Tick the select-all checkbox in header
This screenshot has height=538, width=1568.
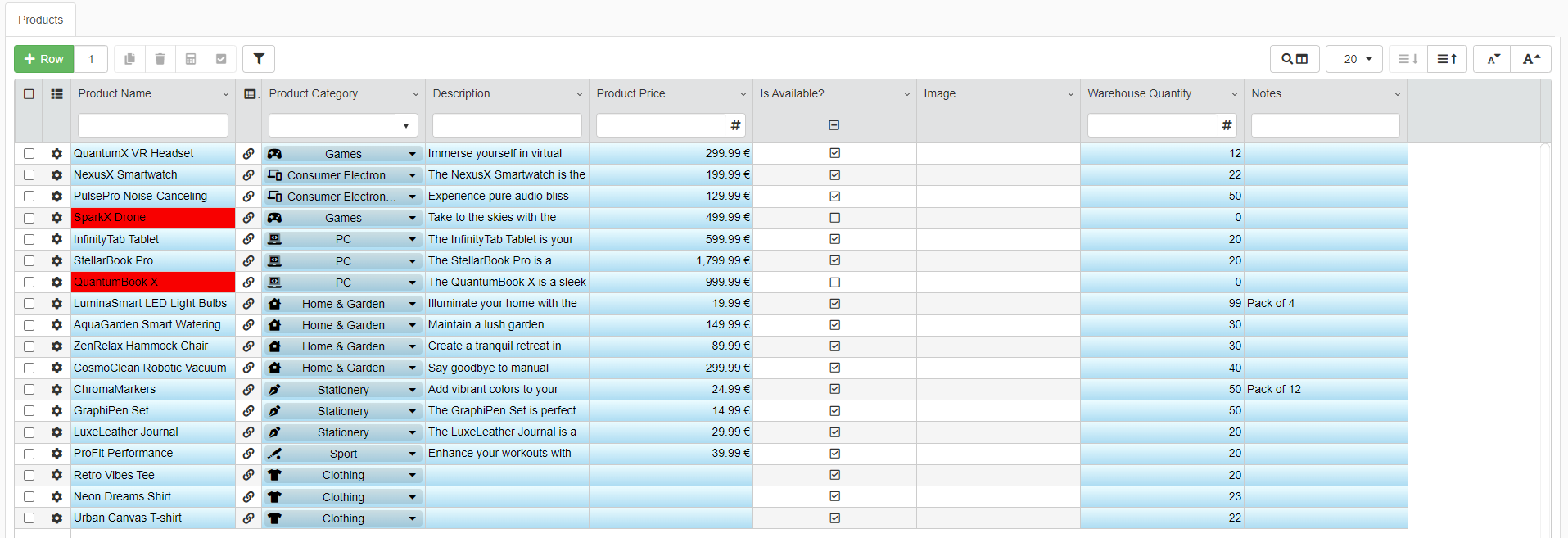coord(29,94)
